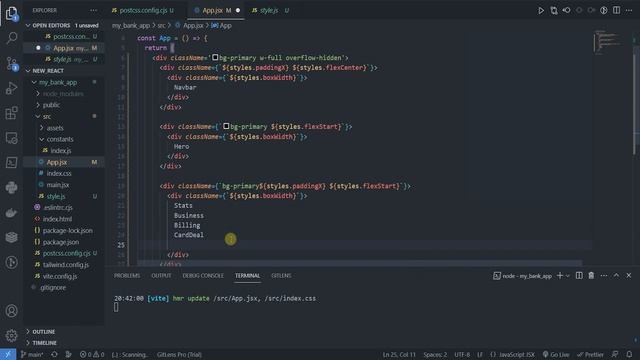Open the Remote Explorer icon

coord(11,138)
